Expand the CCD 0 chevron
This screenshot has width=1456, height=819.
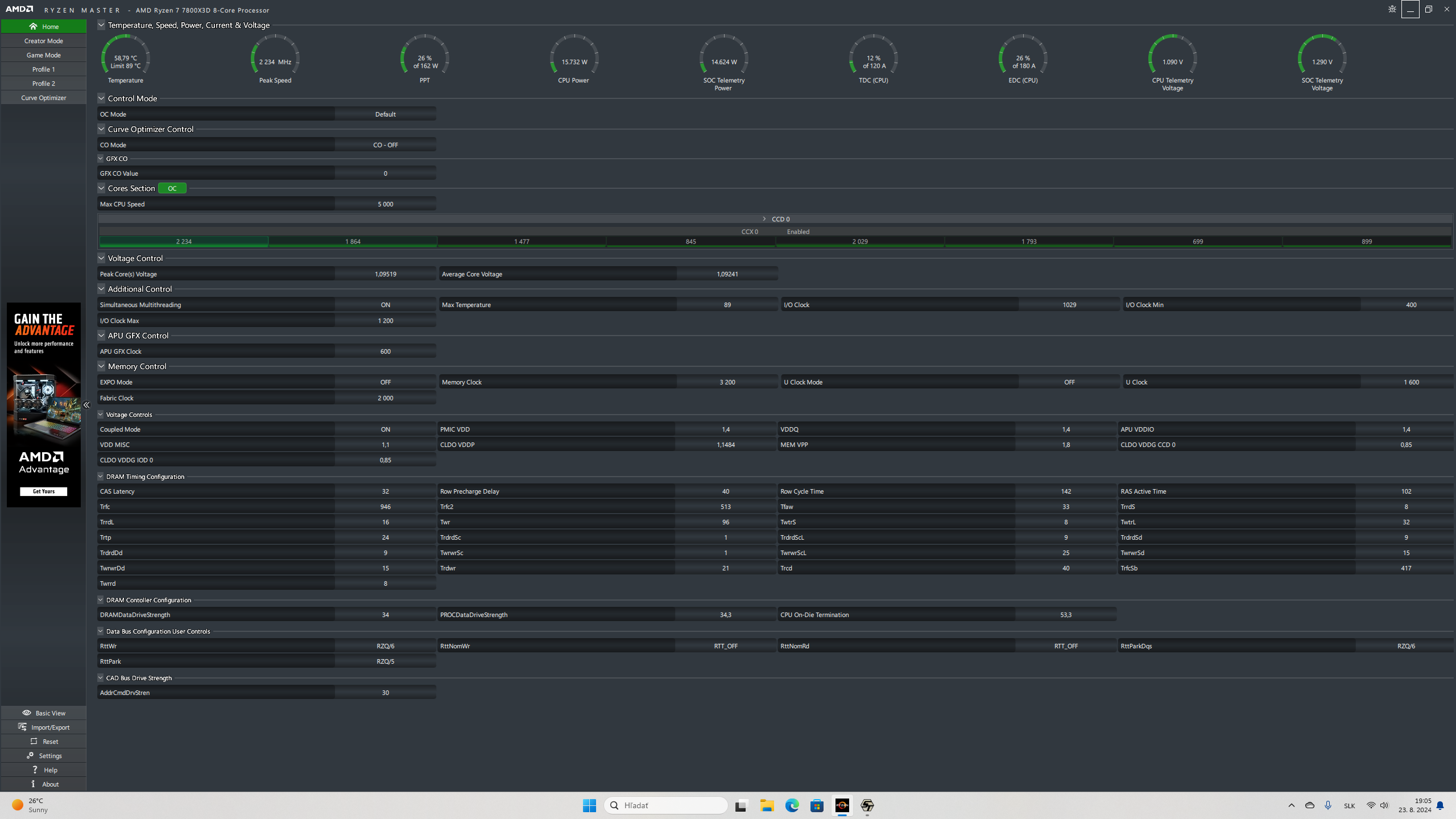pyautogui.click(x=764, y=219)
